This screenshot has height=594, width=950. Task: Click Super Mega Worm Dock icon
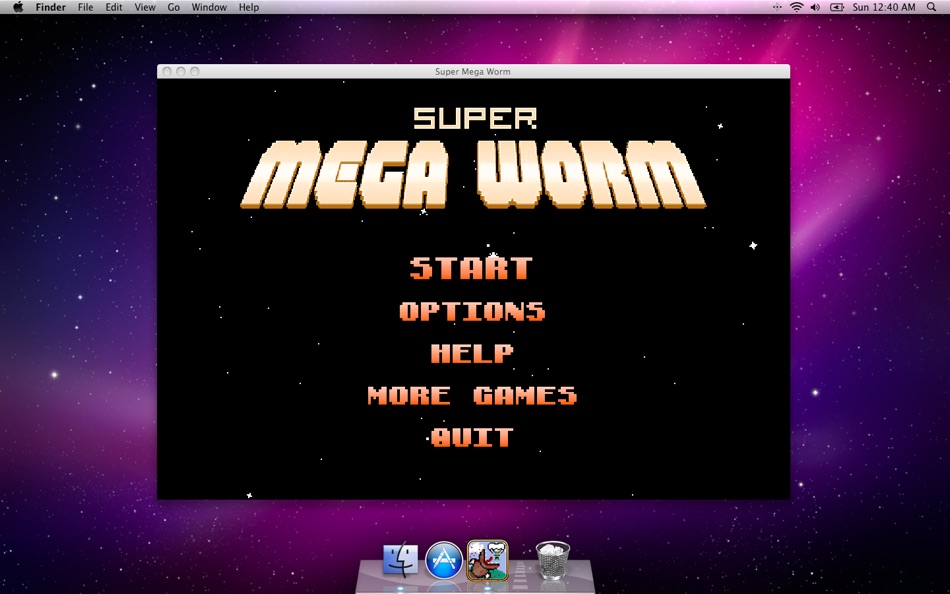[x=487, y=560]
